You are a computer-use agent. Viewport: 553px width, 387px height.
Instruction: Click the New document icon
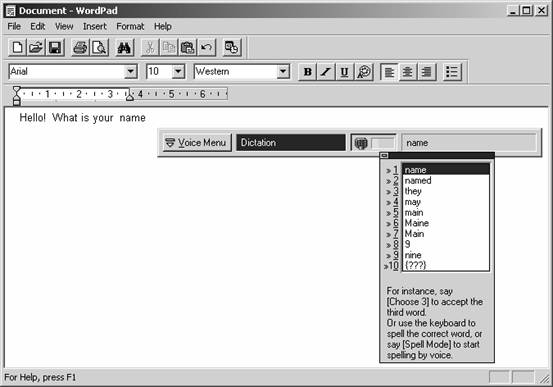[17, 47]
